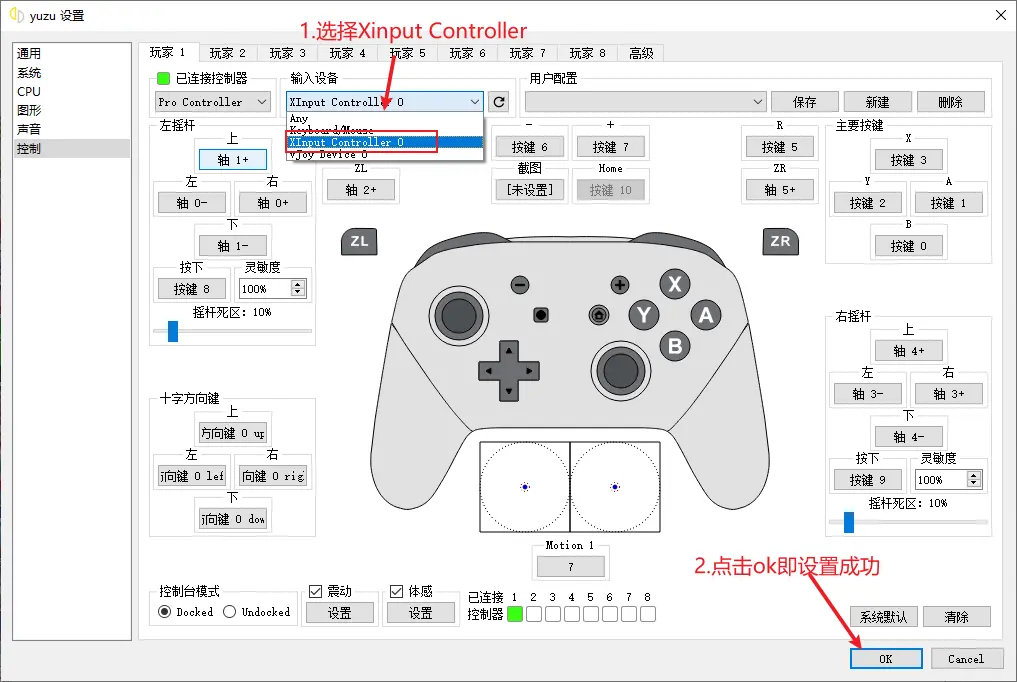This screenshot has height=682, width=1017.
Task: Click the refresh input devices icon
Action: click(x=497, y=101)
